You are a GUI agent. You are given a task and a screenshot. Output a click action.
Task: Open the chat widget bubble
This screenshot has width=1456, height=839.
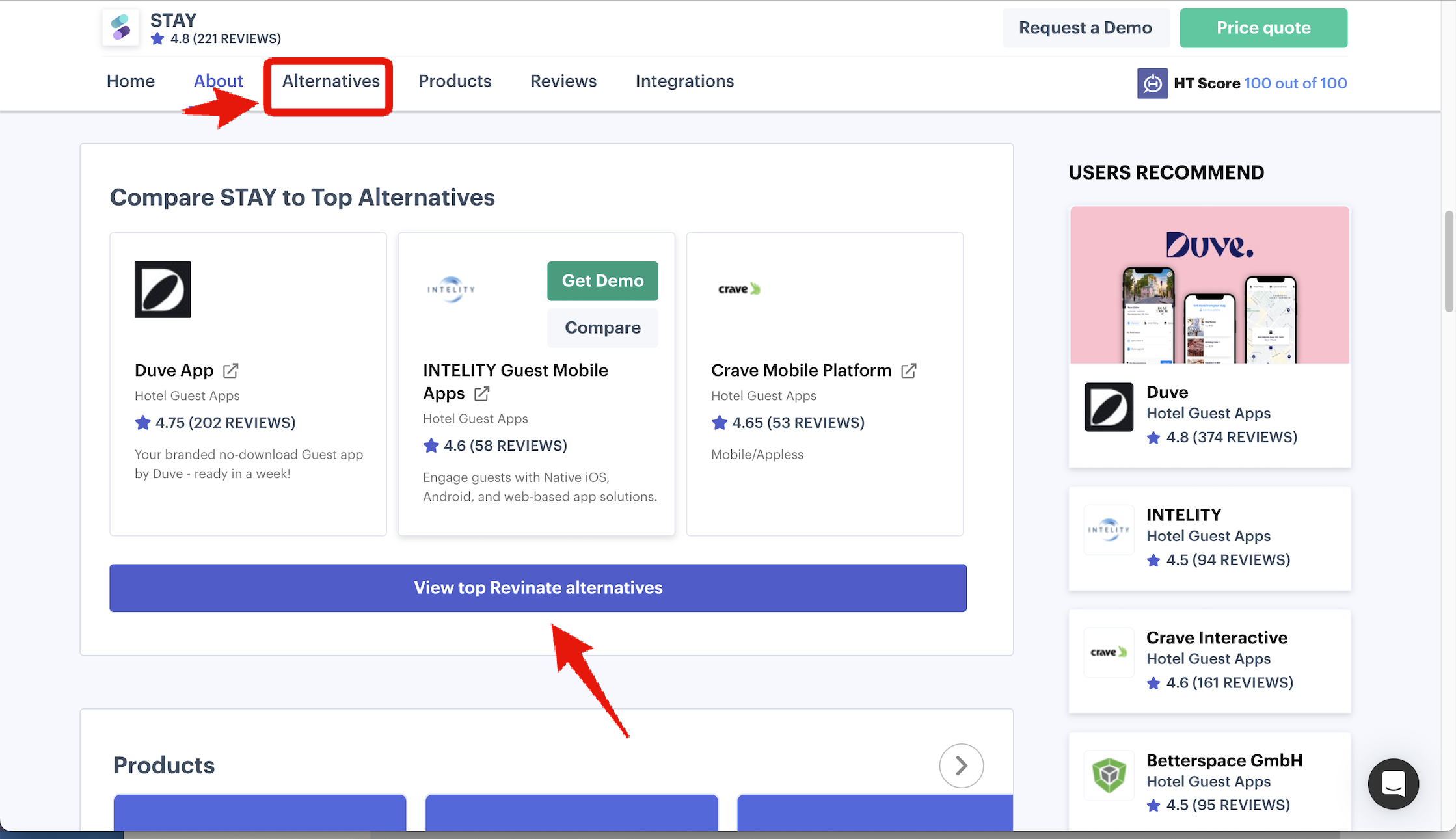(x=1393, y=784)
